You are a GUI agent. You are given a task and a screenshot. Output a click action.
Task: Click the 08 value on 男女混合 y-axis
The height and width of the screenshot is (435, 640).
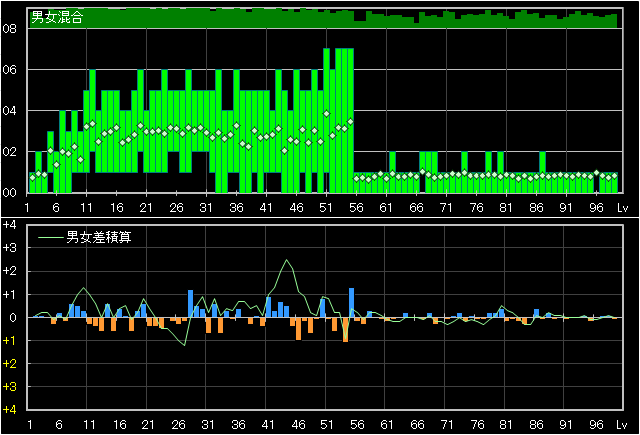[9, 29]
